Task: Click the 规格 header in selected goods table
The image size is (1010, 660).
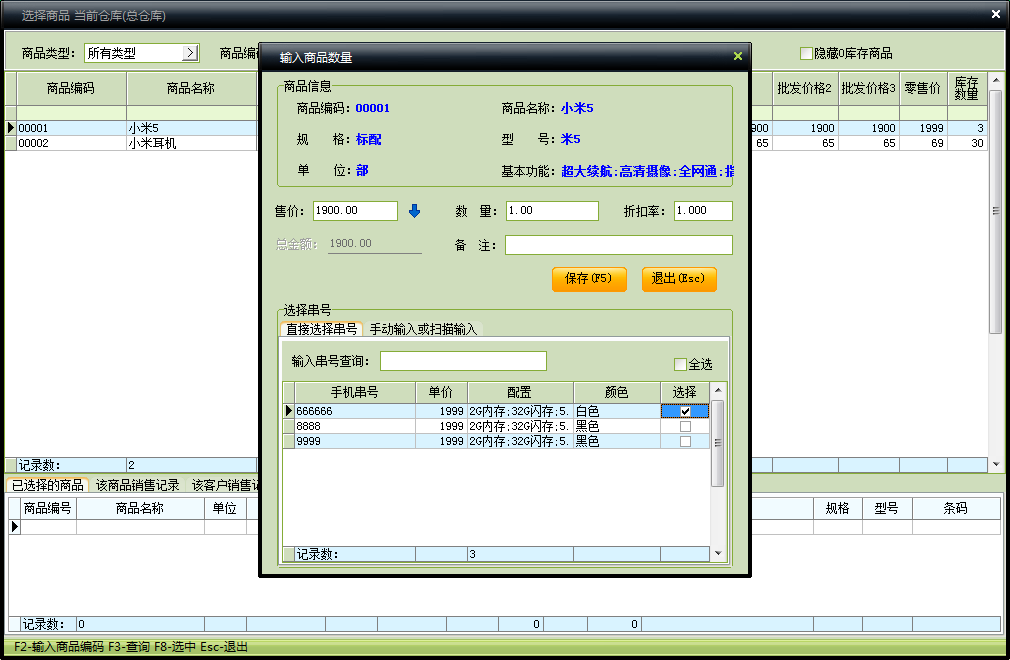Action: pyautogui.click(x=837, y=508)
